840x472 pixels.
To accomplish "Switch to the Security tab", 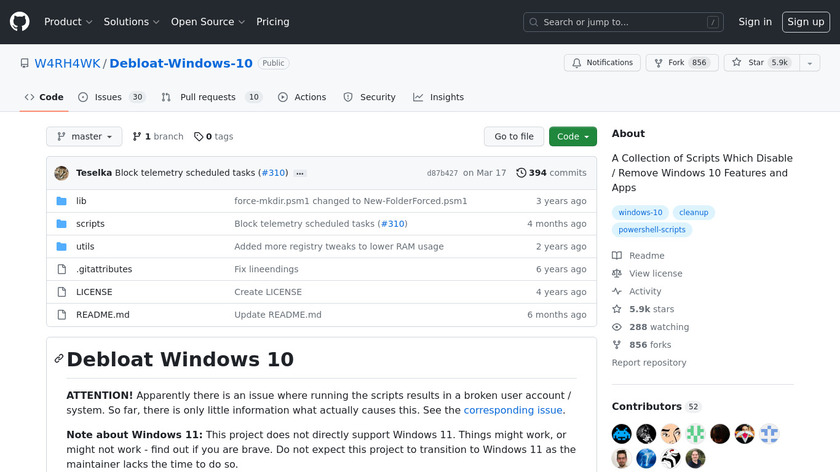I will pos(369,97).
